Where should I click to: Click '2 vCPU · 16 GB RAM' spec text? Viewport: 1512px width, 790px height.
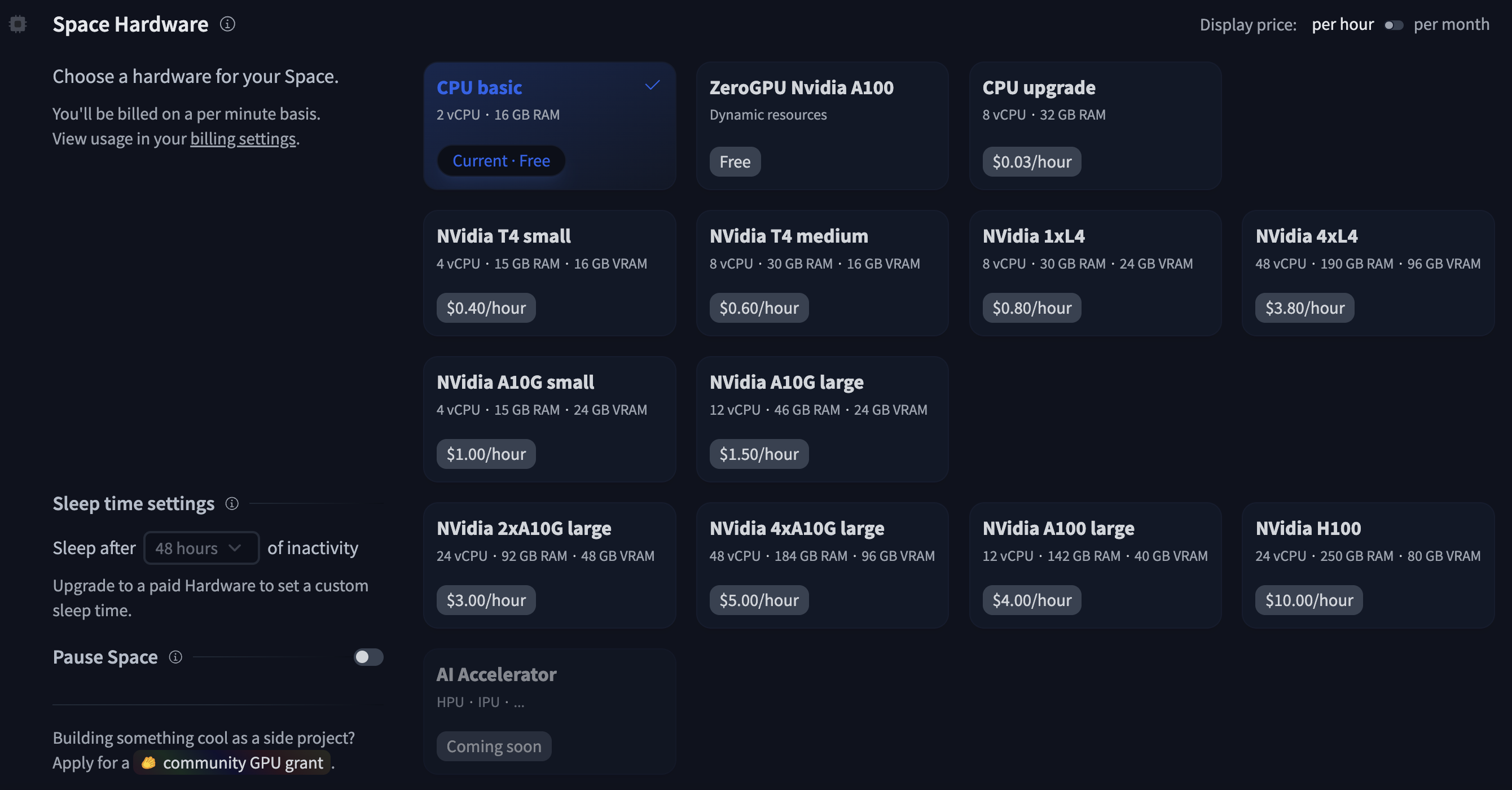[x=498, y=115]
